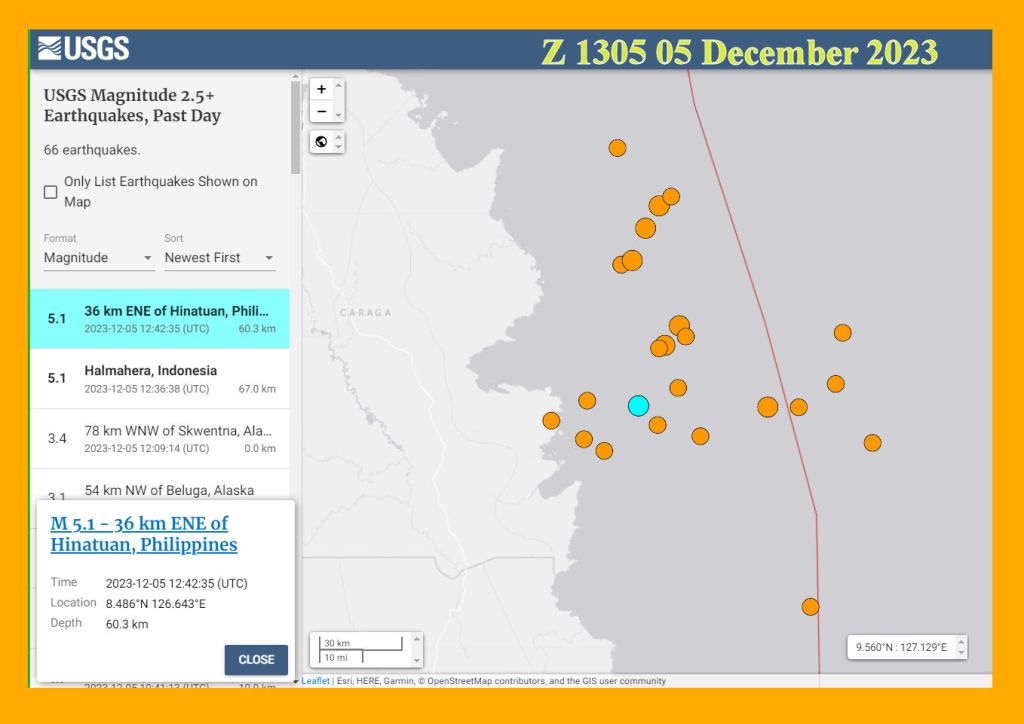1024x724 pixels.
Task: Zoom in on the map with plus button
Action: pyautogui.click(x=321, y=89)
